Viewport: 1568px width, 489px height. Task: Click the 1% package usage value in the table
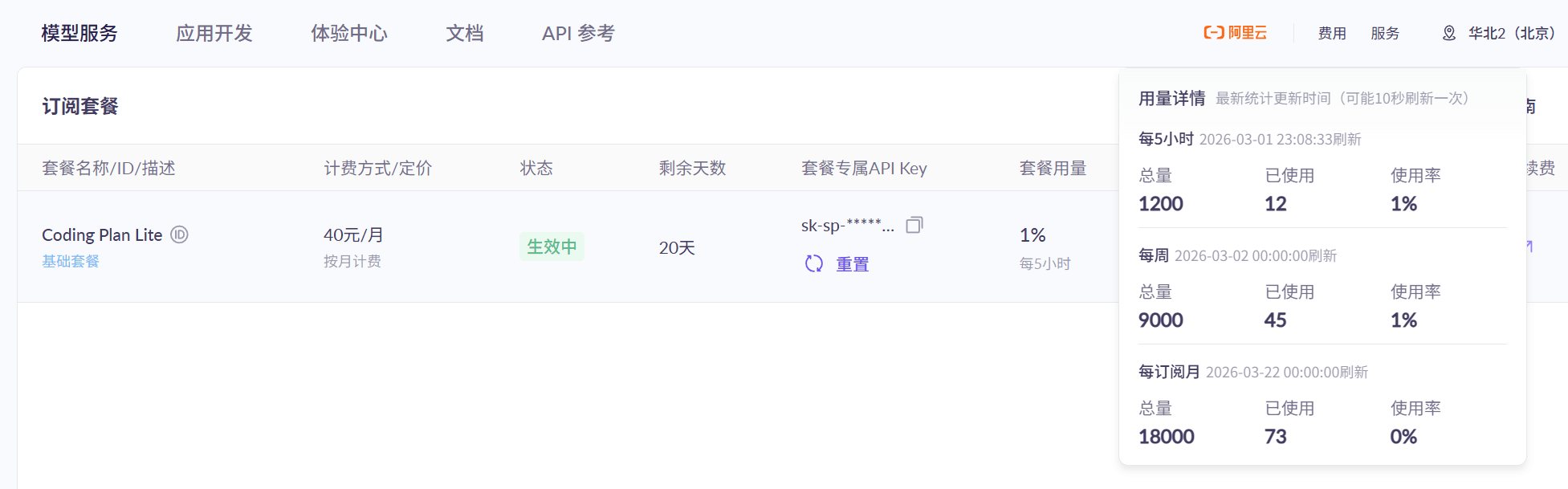[1032, 235]
